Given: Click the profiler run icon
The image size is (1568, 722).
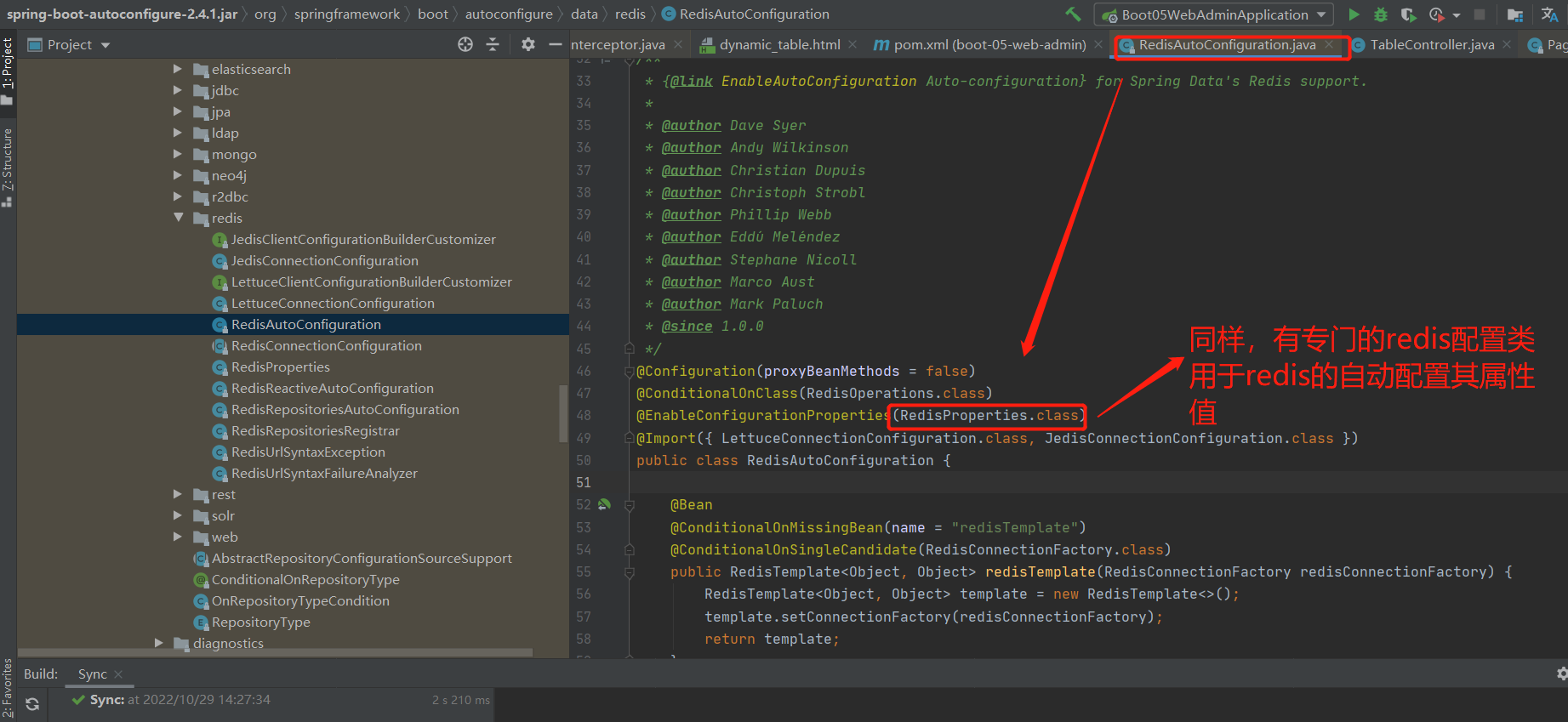Looking at the screenshot, I should click(1436, 14).
